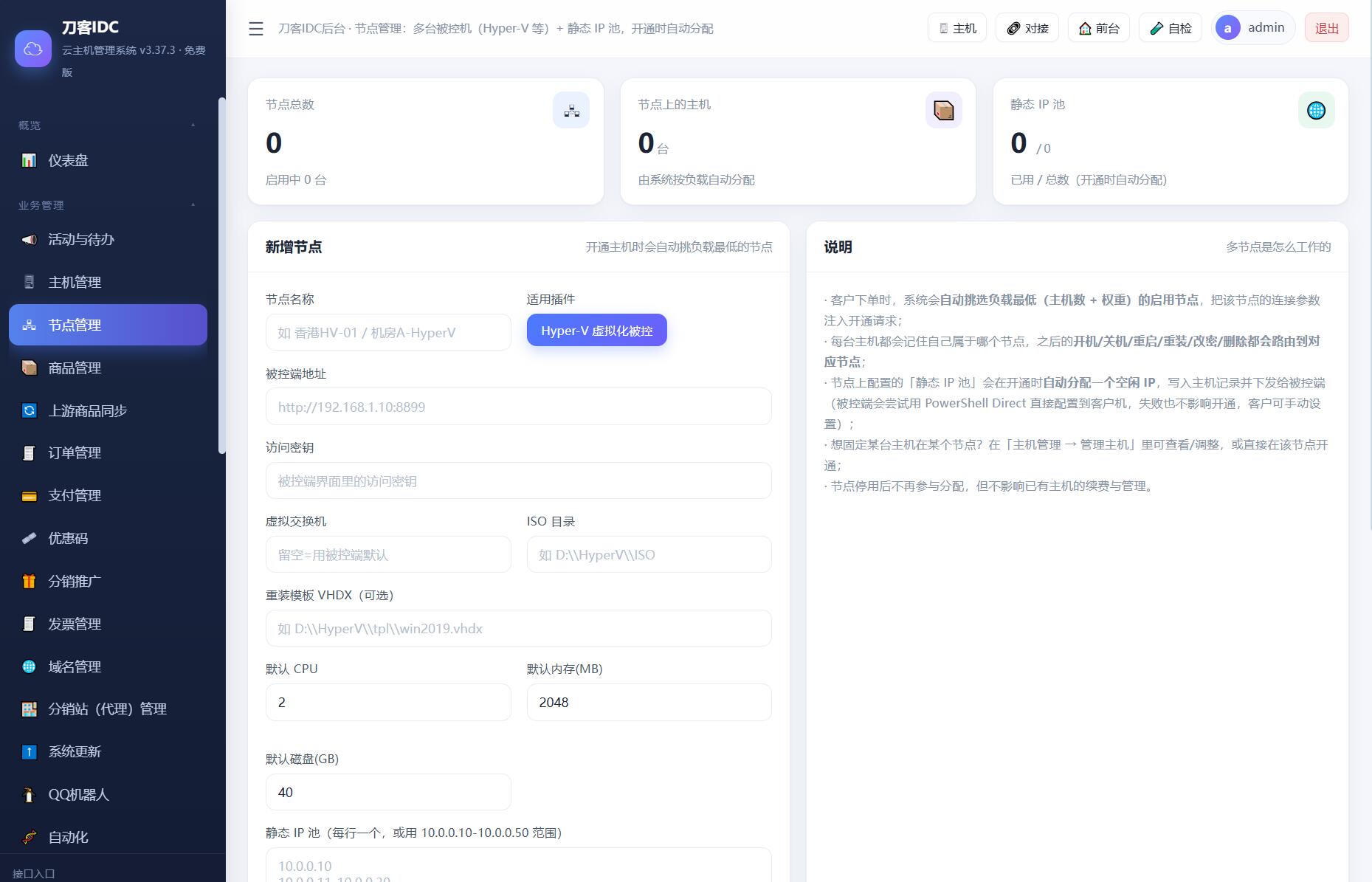Click the 发票管理 receipt icon
The height and width of the screenshot is (882, 1372).
coord(29,624)
